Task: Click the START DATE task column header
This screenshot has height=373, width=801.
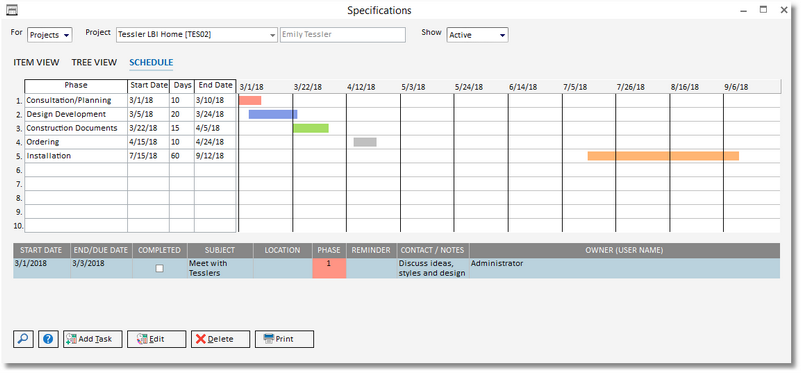Action: click(x=41, y=250)
